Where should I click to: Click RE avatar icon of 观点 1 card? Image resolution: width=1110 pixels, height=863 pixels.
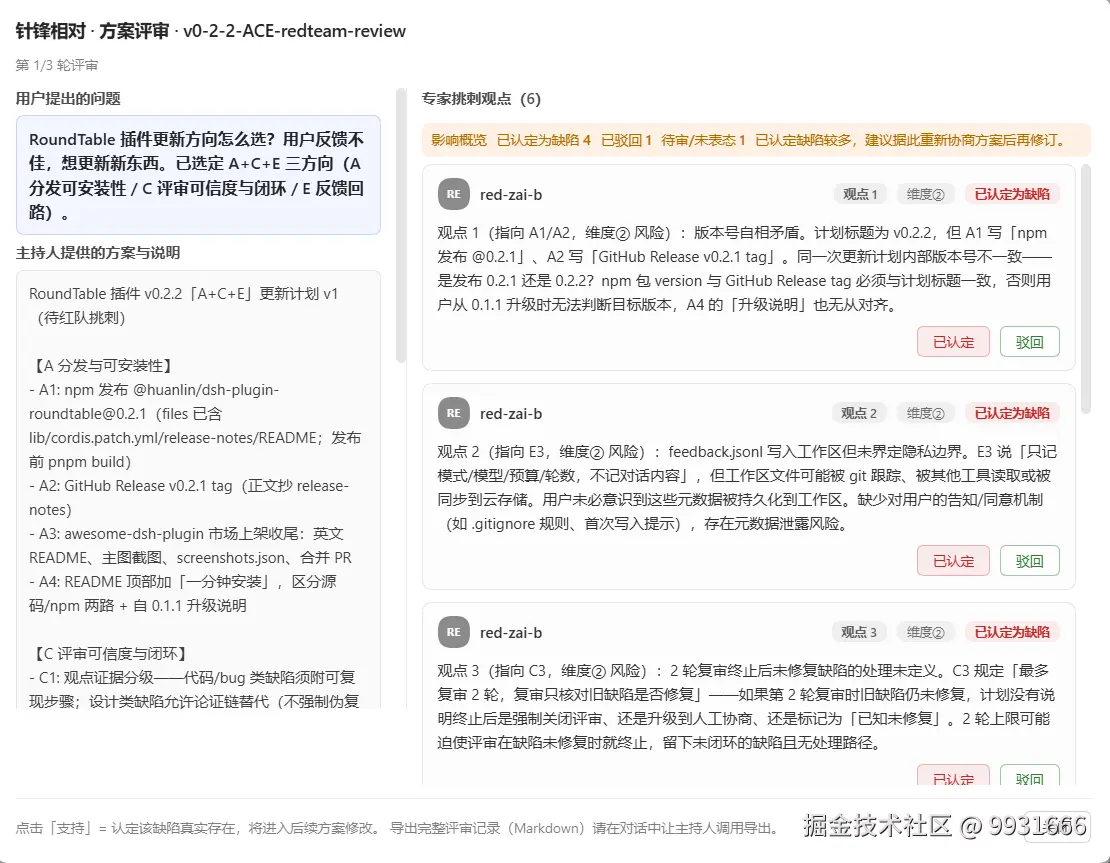coord(454,194)
